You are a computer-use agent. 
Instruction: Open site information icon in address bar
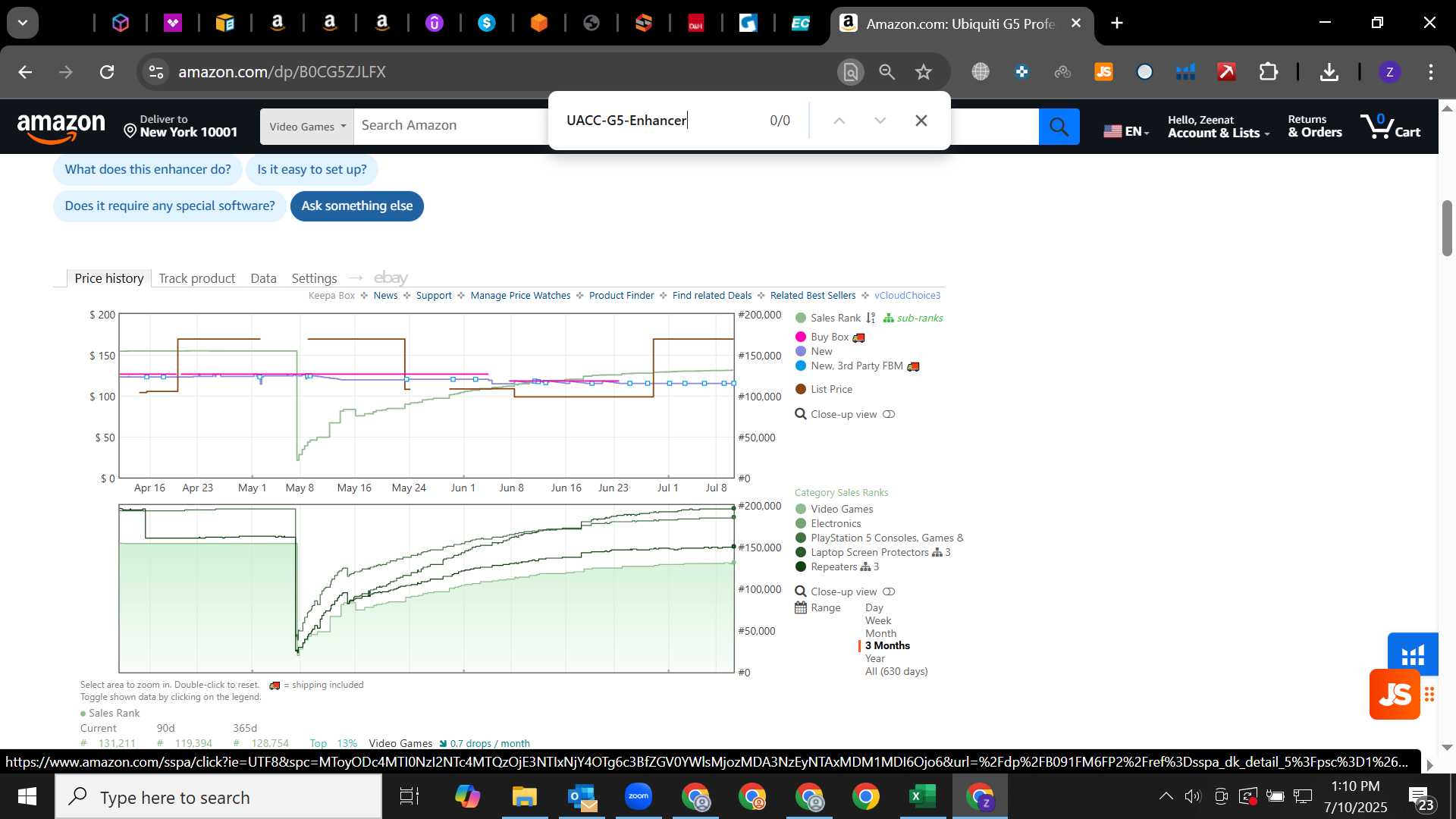pos(155,72)
